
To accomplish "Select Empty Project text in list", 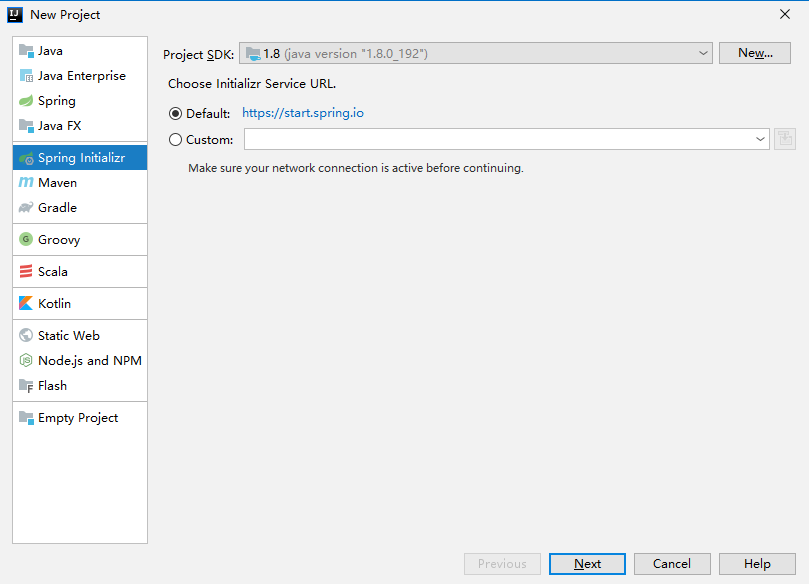I will pyautogui.click(x=78, y=418).
